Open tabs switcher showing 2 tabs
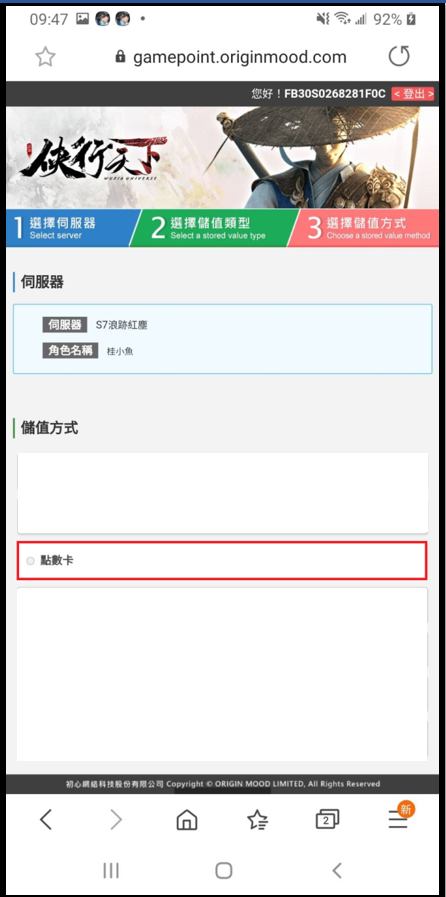The width and height of the screenshot is (446, 897). [327, 820]
